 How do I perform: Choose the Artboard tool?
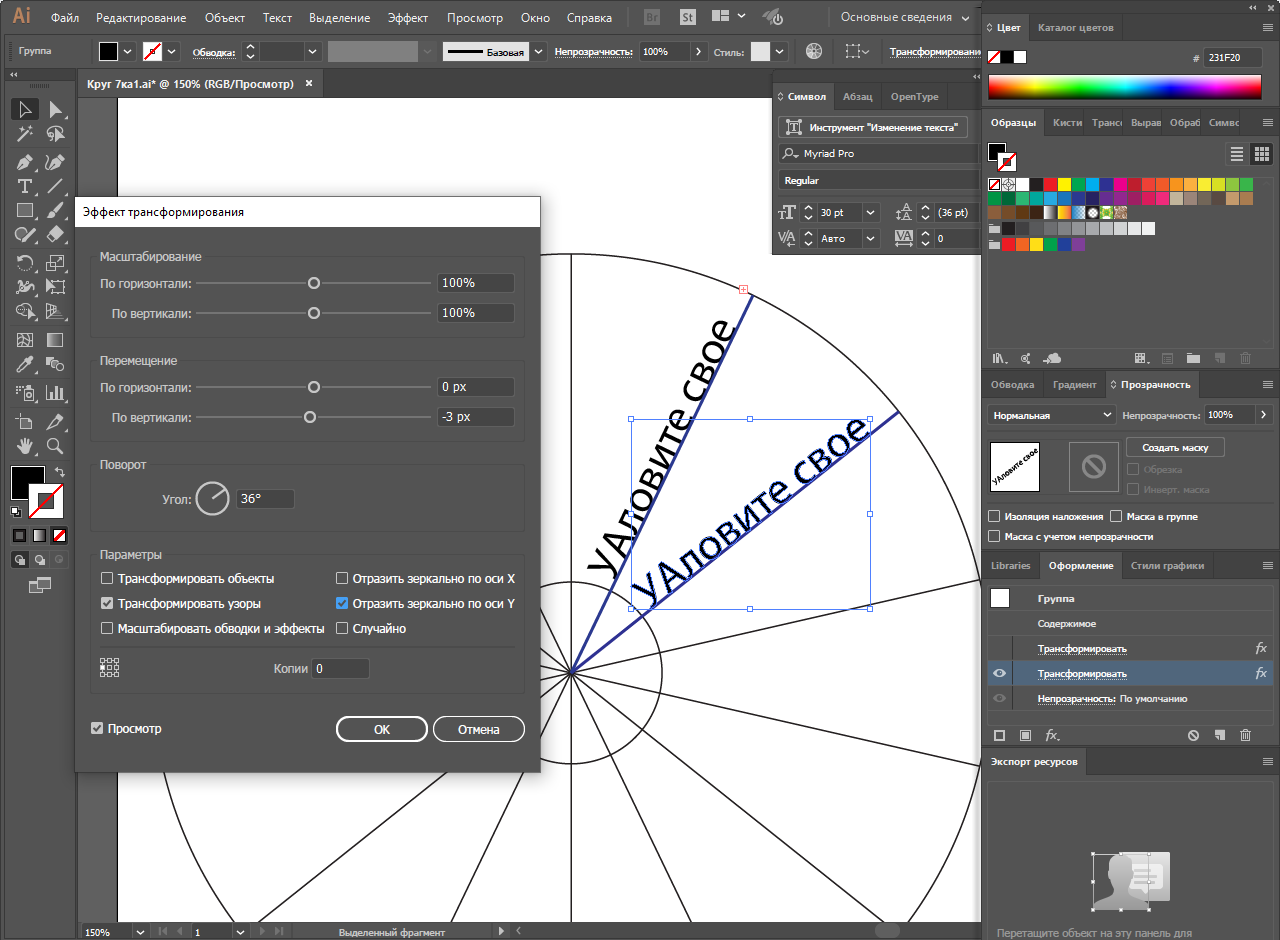(x=25, y=421)
